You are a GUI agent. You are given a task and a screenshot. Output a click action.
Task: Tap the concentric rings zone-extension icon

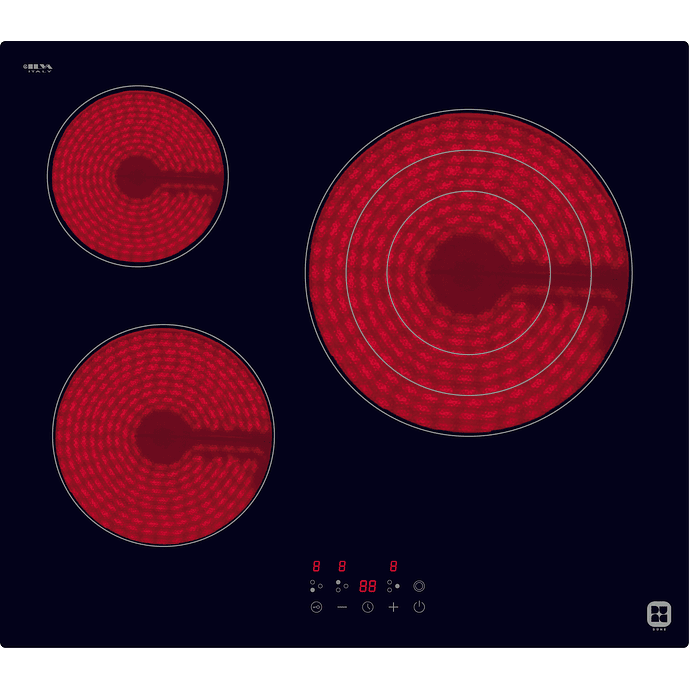tap(419, 587)
